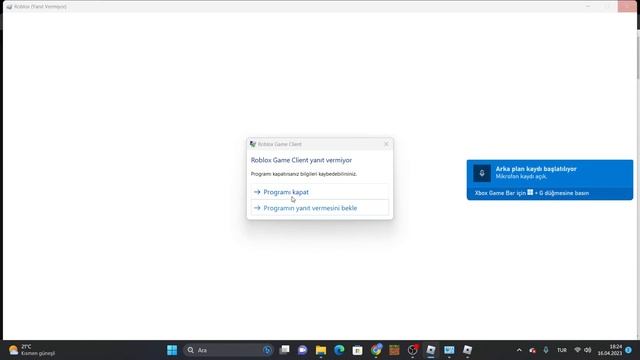Open the weather widget showing Kısmen güneşli

pos(31,350)
